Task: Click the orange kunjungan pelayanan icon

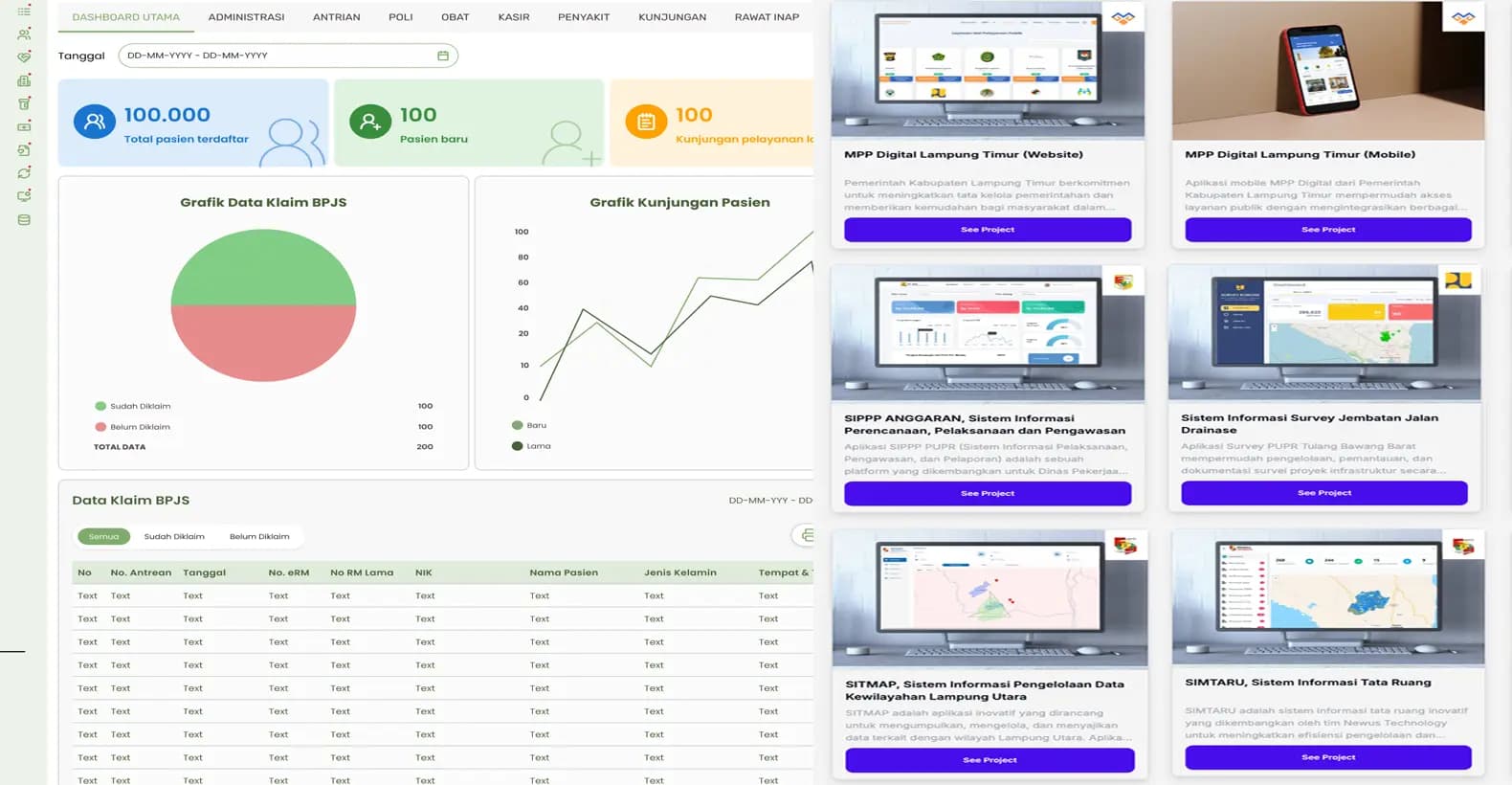Action: [x=646, y=122]
